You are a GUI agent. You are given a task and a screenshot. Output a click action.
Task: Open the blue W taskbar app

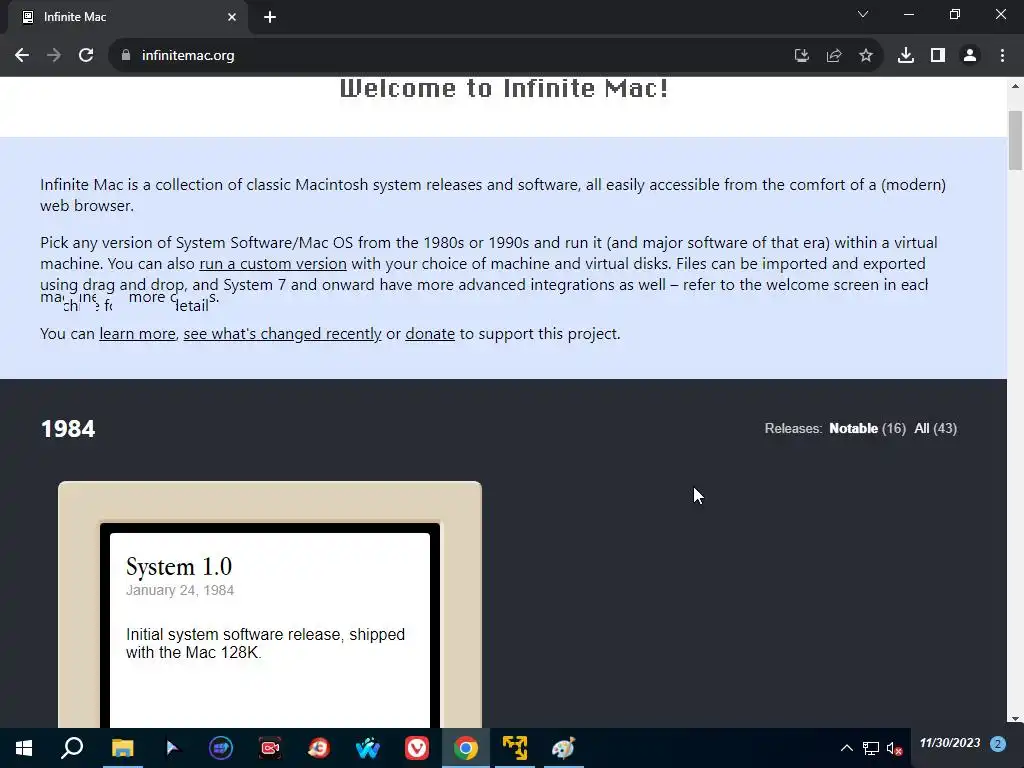[368, 748]
